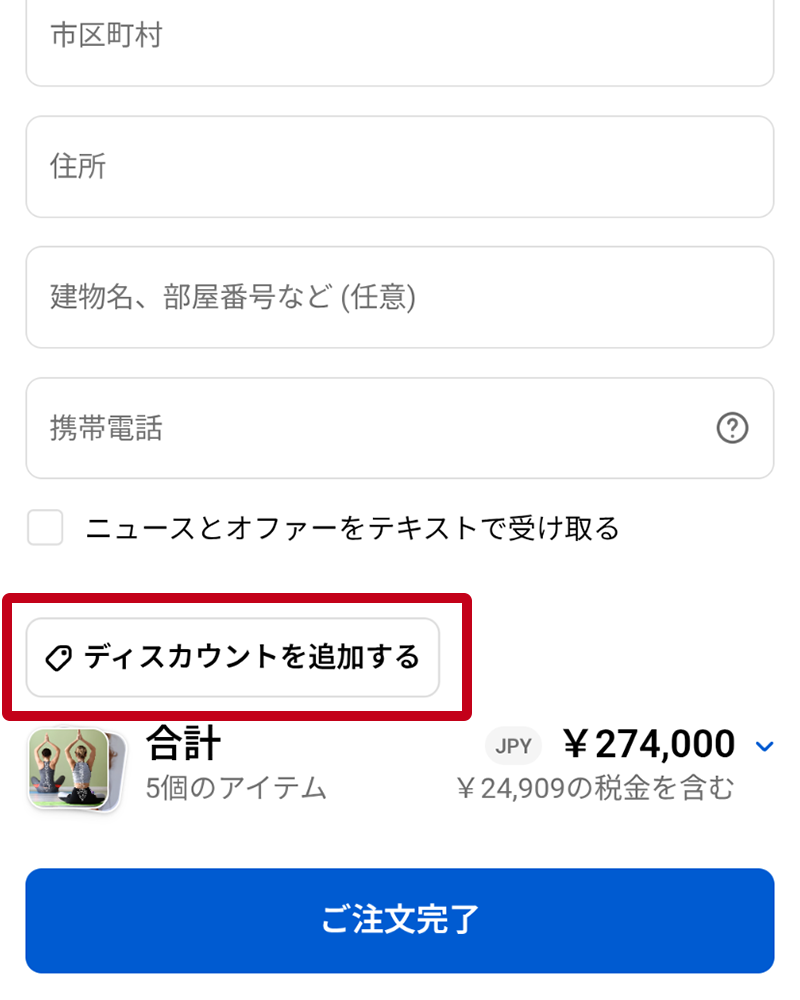Click the JPY currency badge
This screenshot has height=1000, width=800.
coord(513,746)
